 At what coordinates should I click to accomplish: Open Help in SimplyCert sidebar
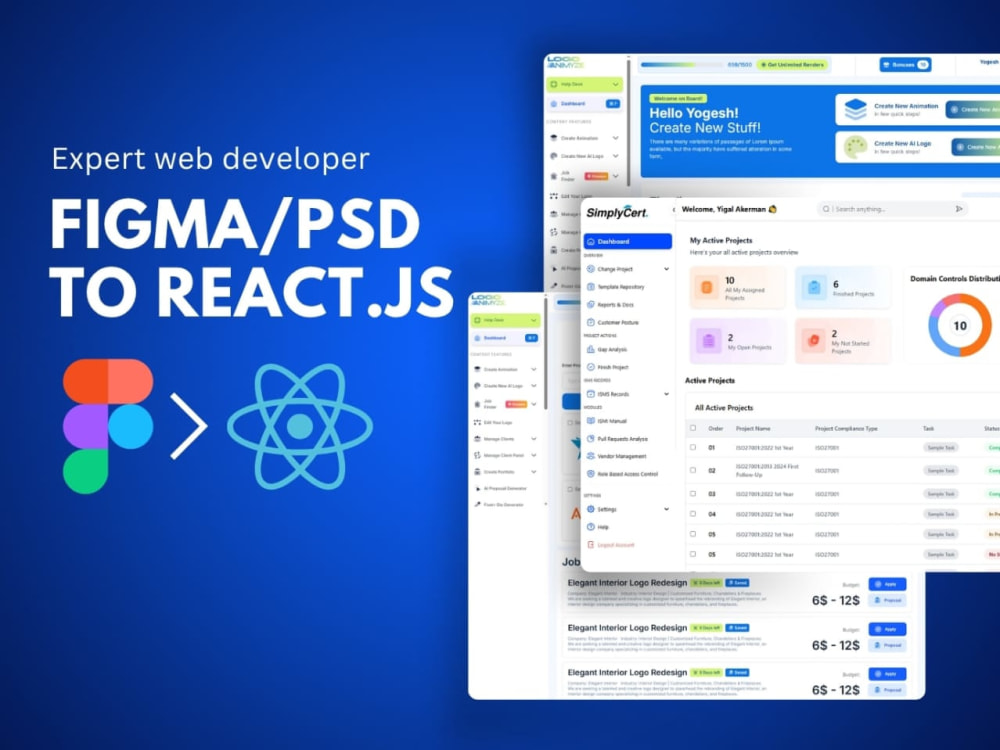(x=603, y=527)
